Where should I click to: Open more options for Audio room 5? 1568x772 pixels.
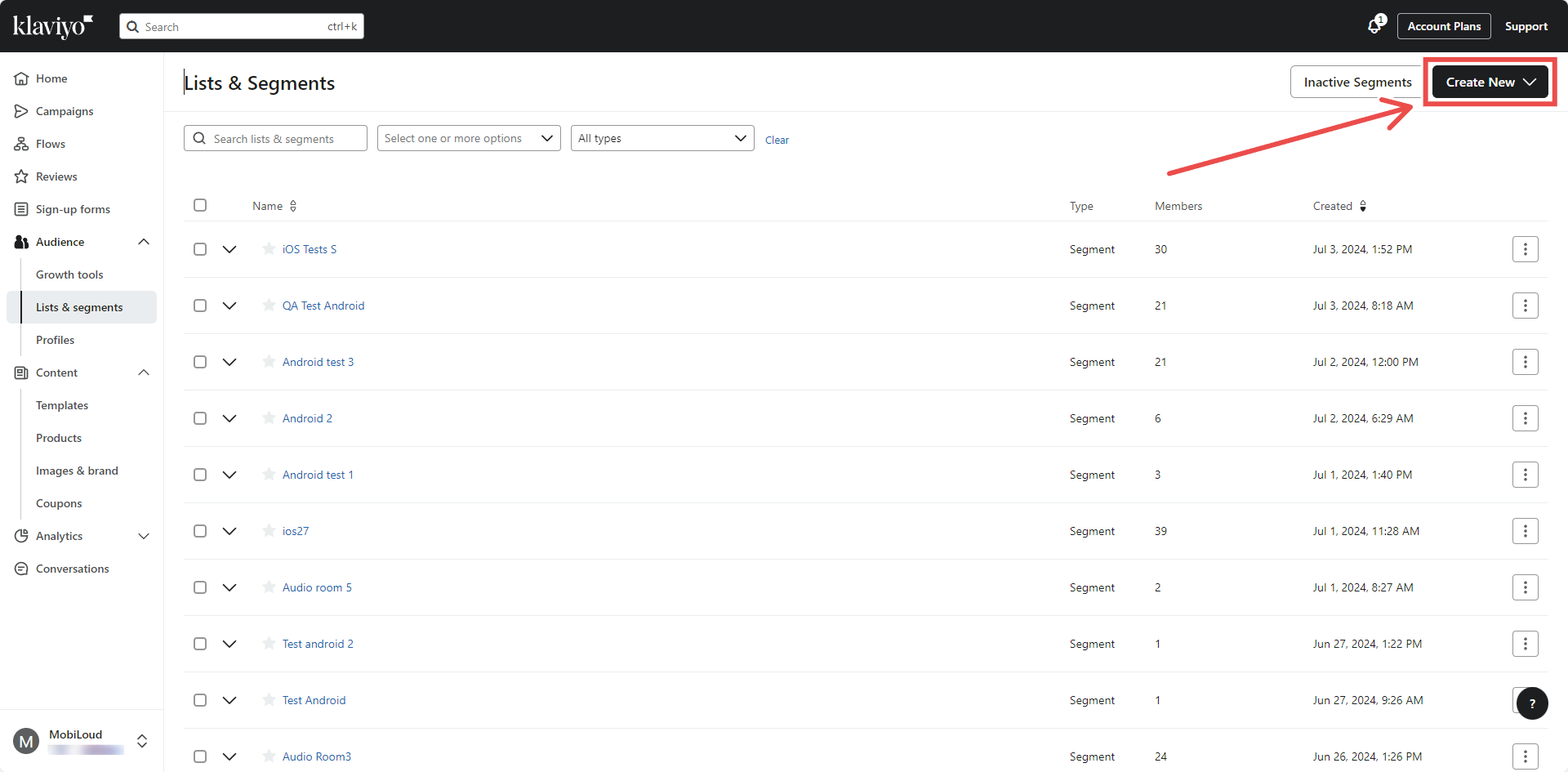tap(1526, 587)
